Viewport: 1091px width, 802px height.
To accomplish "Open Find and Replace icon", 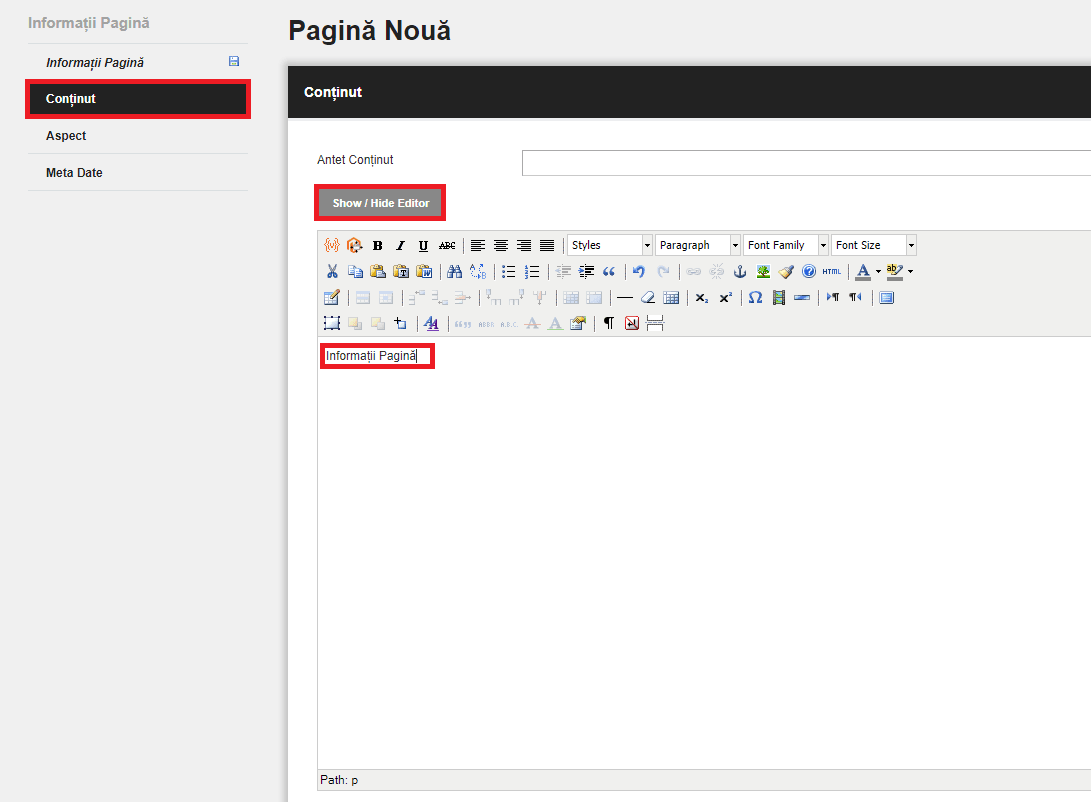I will [478, 271].
